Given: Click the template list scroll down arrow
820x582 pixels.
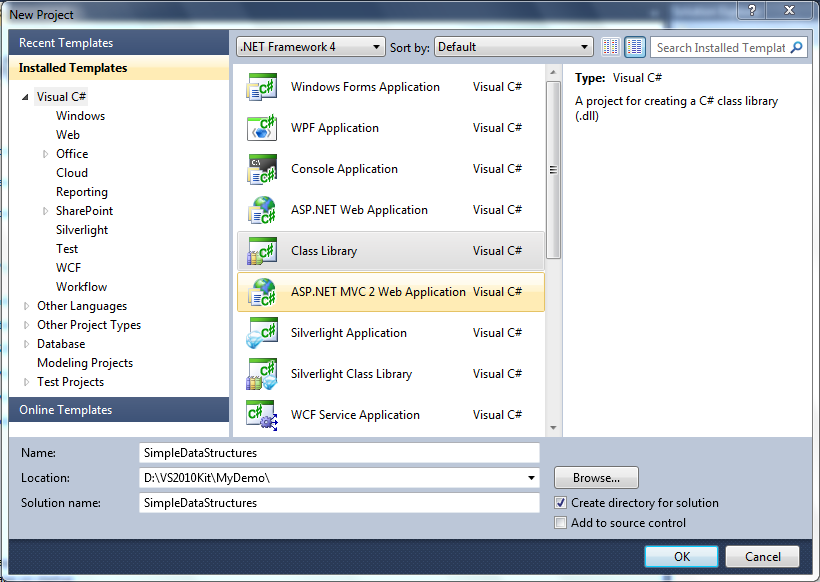Looking at the screenshot, I should 553,428.
